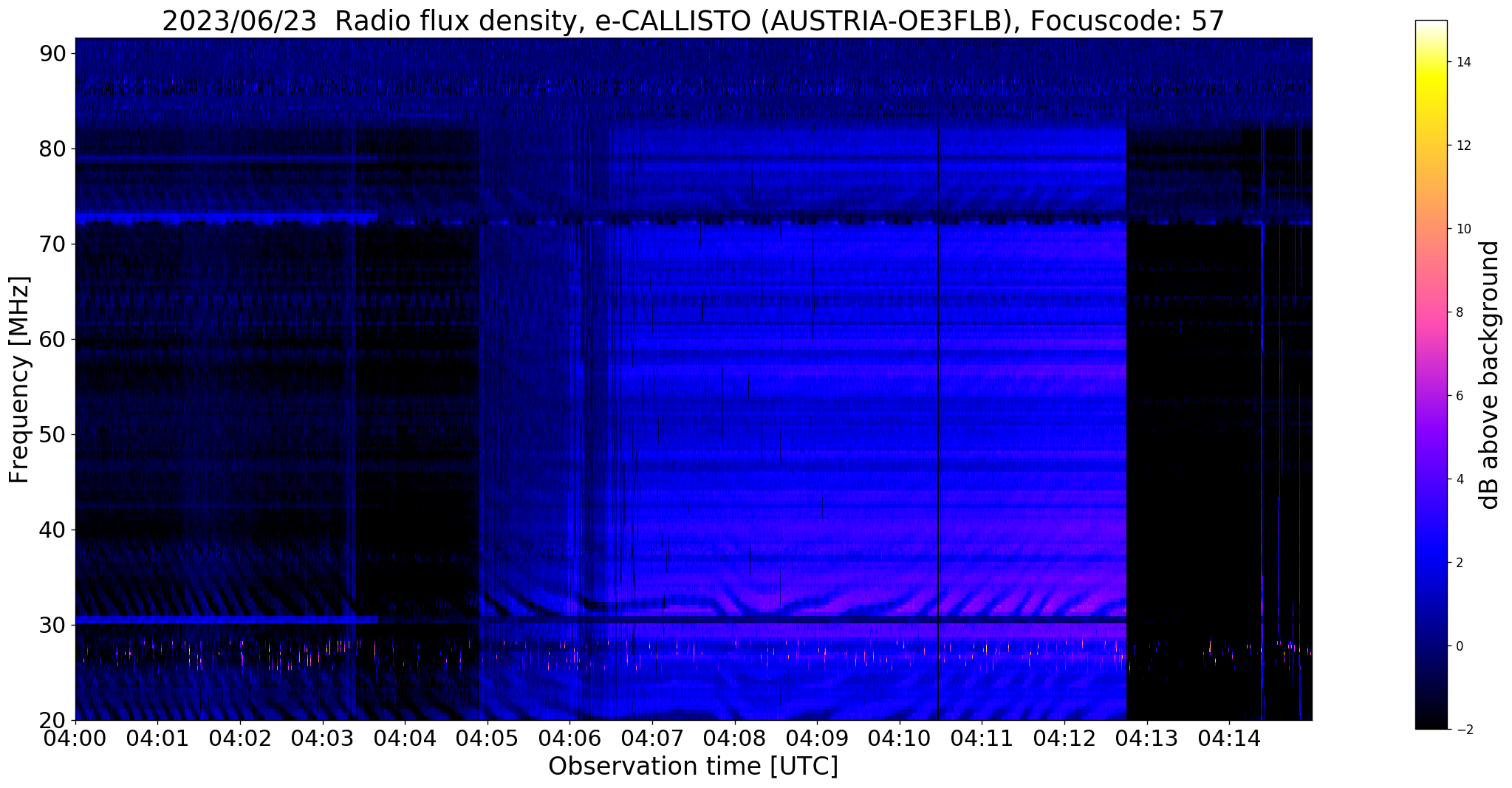Click the 04:02 time tick label
Image resolution: width=1512 pixels, height=788 pixels.
click(x=240, y=738)
